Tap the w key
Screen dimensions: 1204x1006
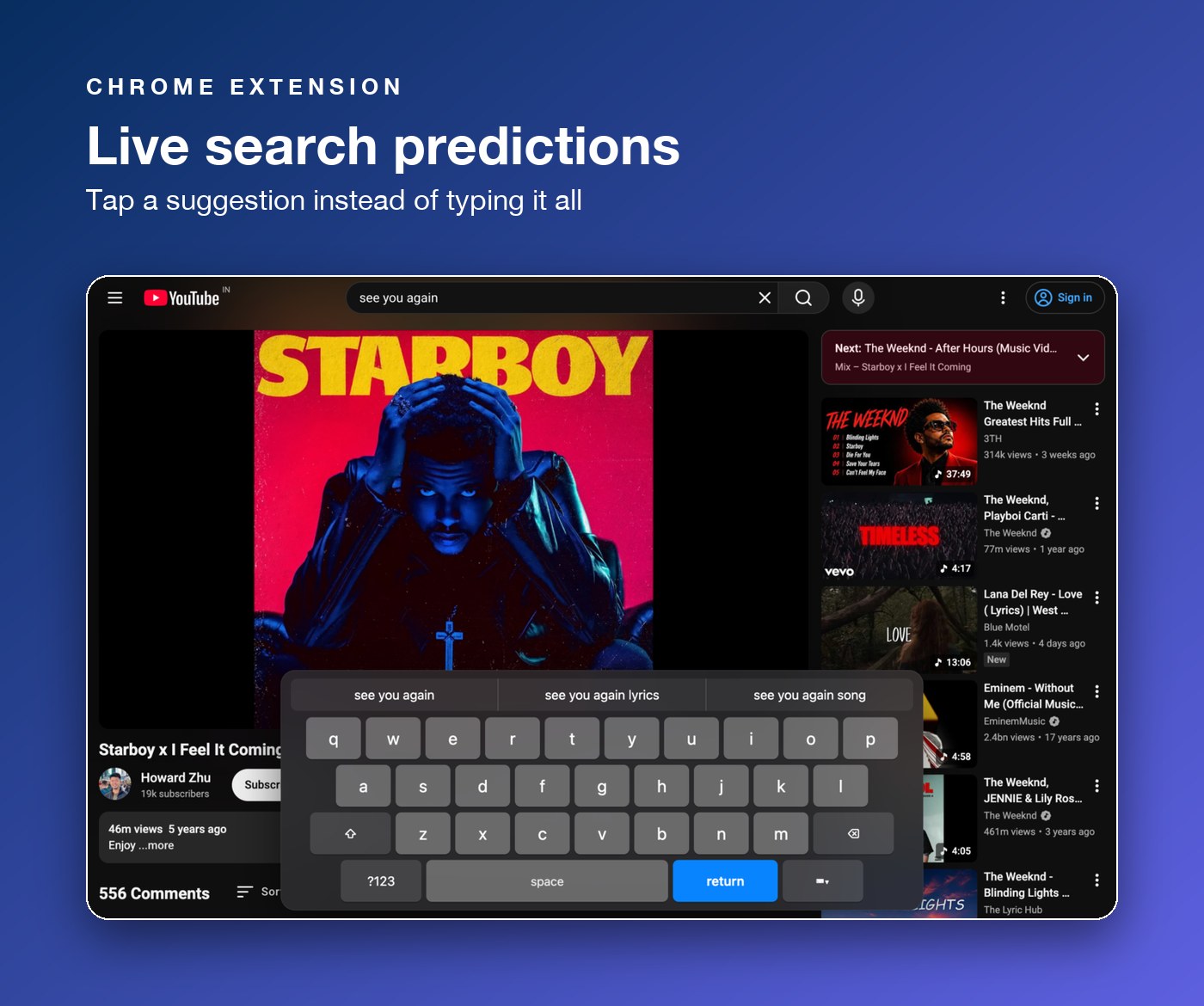pyautogui.click(x=393, y=739)
